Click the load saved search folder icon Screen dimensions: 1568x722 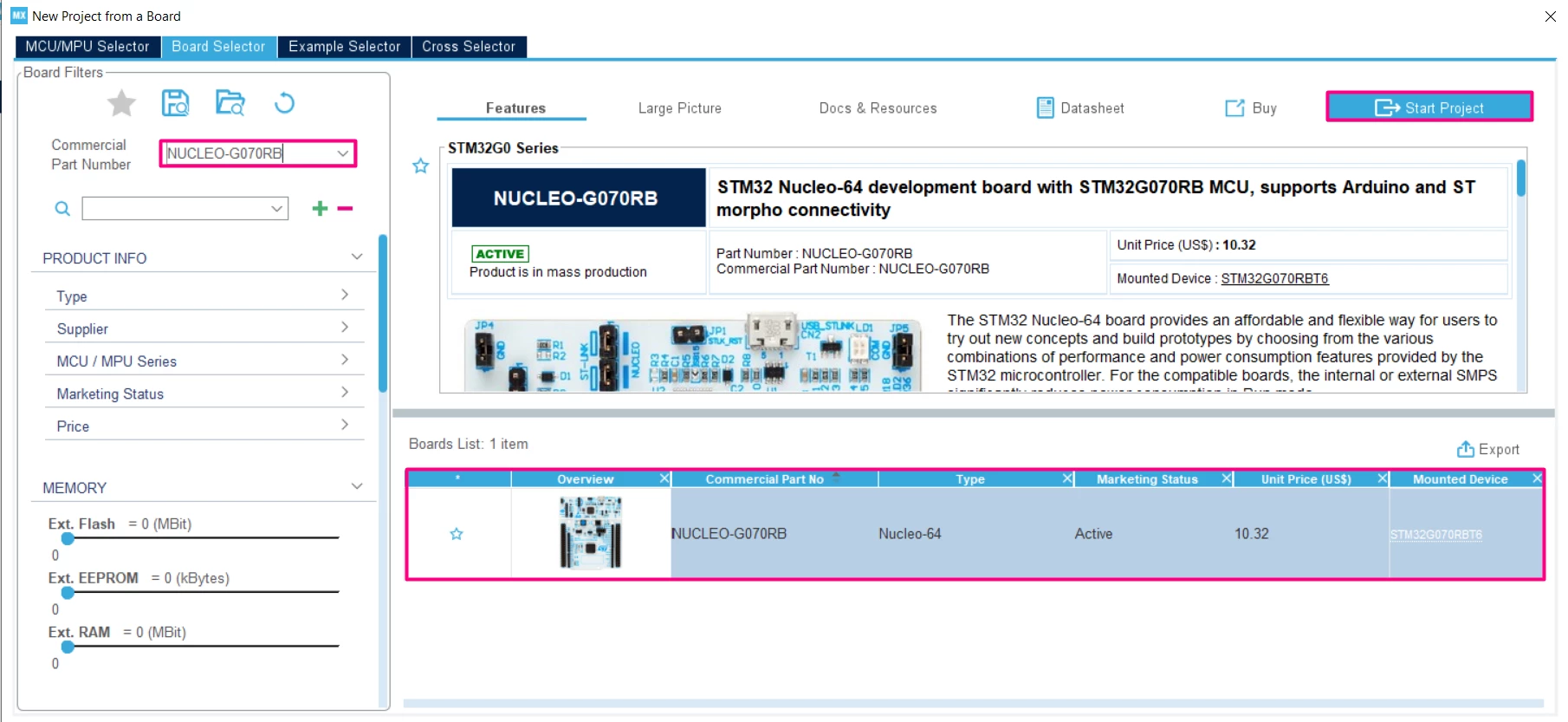pos(230,103)
